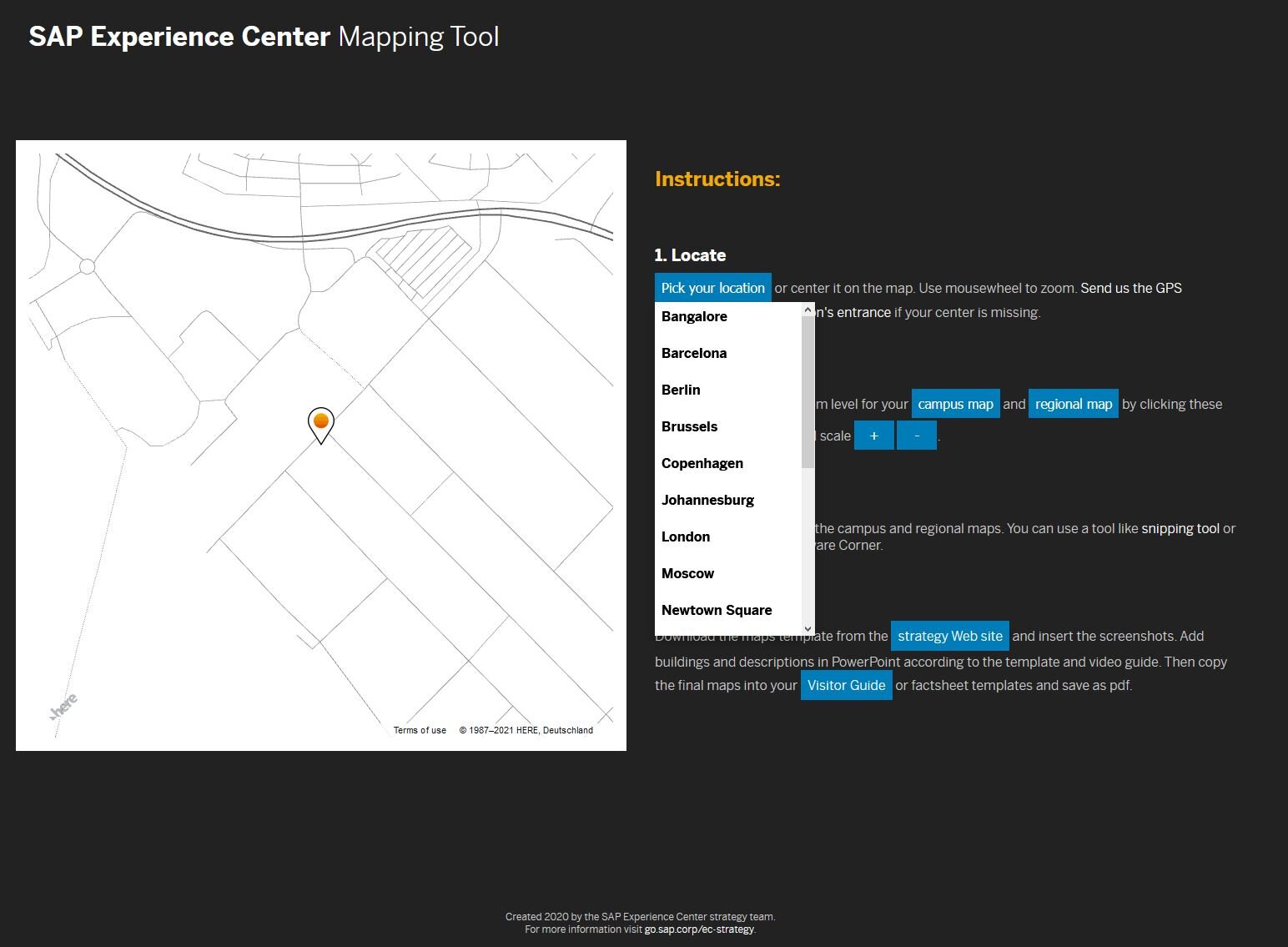Image resolution: width=1288 pixels, height=947 pixels.
Task: Open the snipping tool link
Action: click(x=1180, y=528)
